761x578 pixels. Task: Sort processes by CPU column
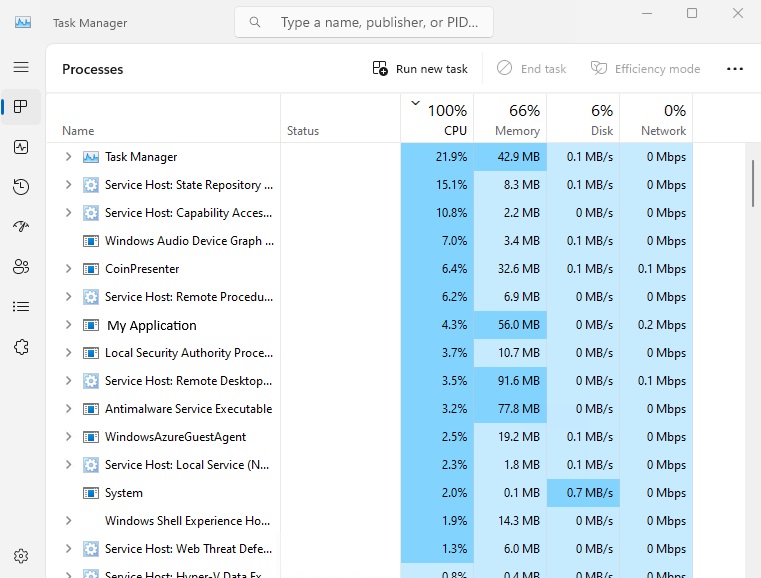[x=437, y=118]
